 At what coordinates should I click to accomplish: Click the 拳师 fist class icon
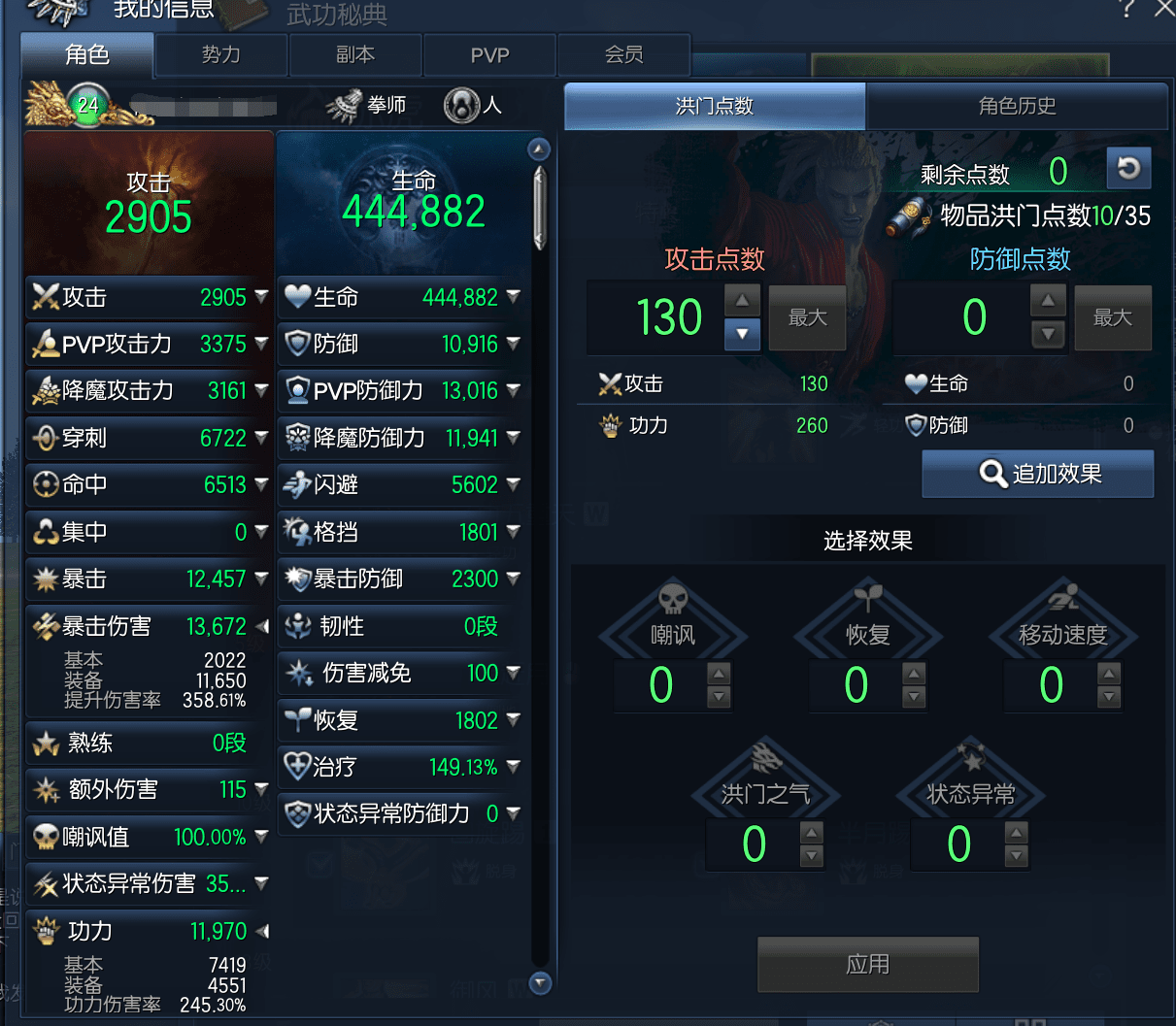[x=344, y=106]
